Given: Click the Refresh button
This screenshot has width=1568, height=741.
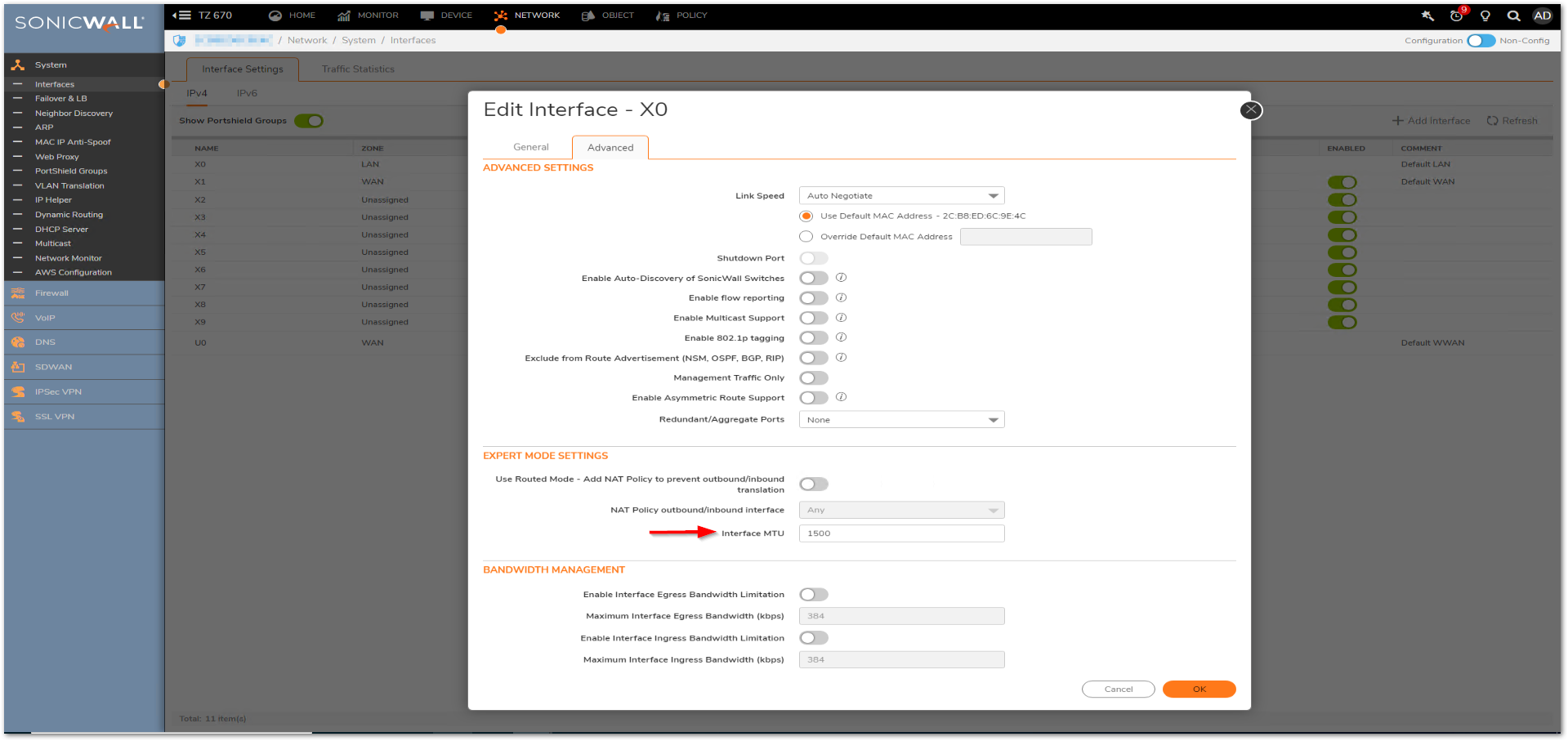Looking at the screenshot, I should click(1512, 121).
